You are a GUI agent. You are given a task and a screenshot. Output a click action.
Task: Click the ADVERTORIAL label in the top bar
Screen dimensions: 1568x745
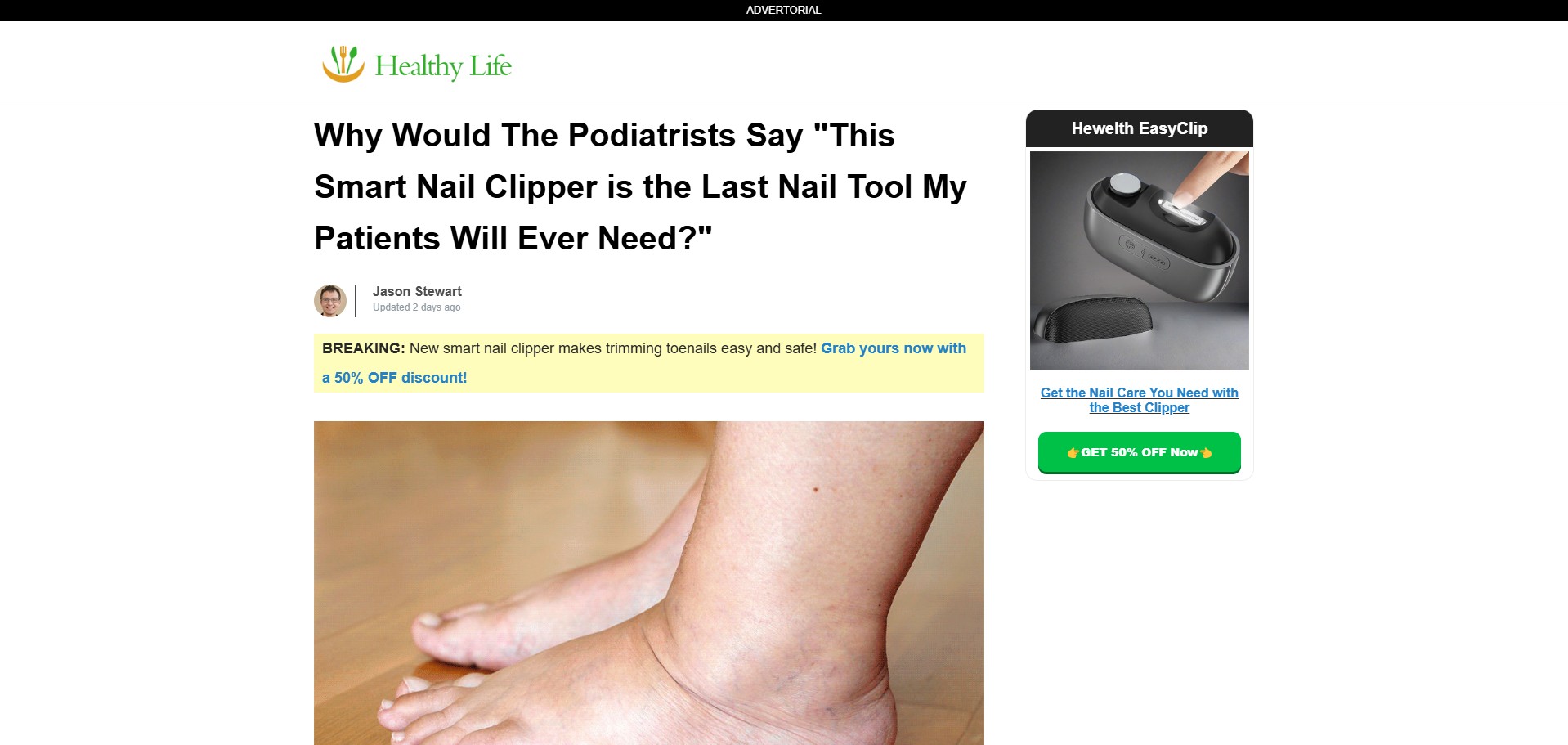click(783, 10)
